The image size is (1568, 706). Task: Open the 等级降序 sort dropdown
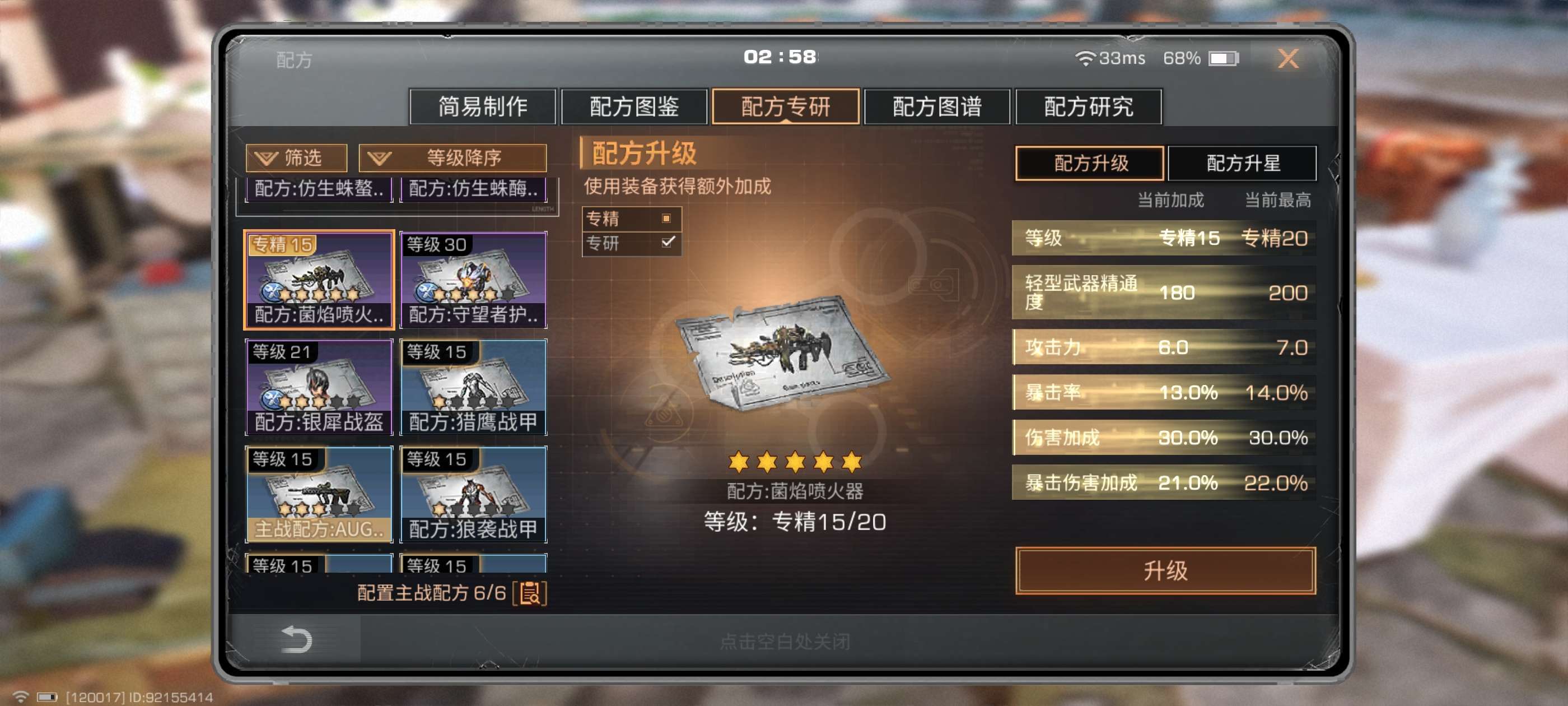(x=452, y=158)
